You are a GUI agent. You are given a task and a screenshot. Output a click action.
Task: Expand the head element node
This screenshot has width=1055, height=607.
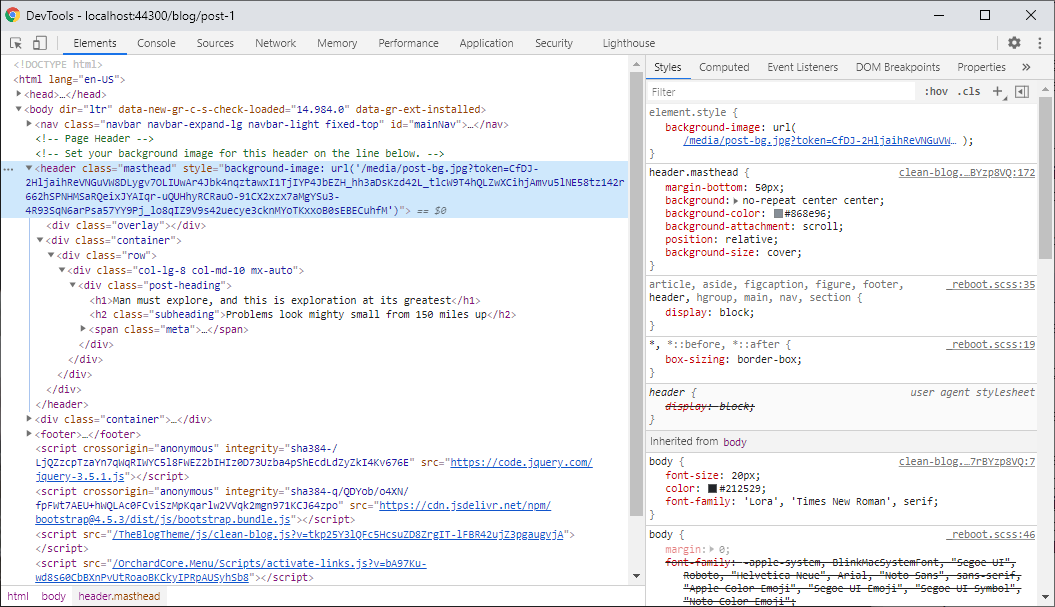19,94
